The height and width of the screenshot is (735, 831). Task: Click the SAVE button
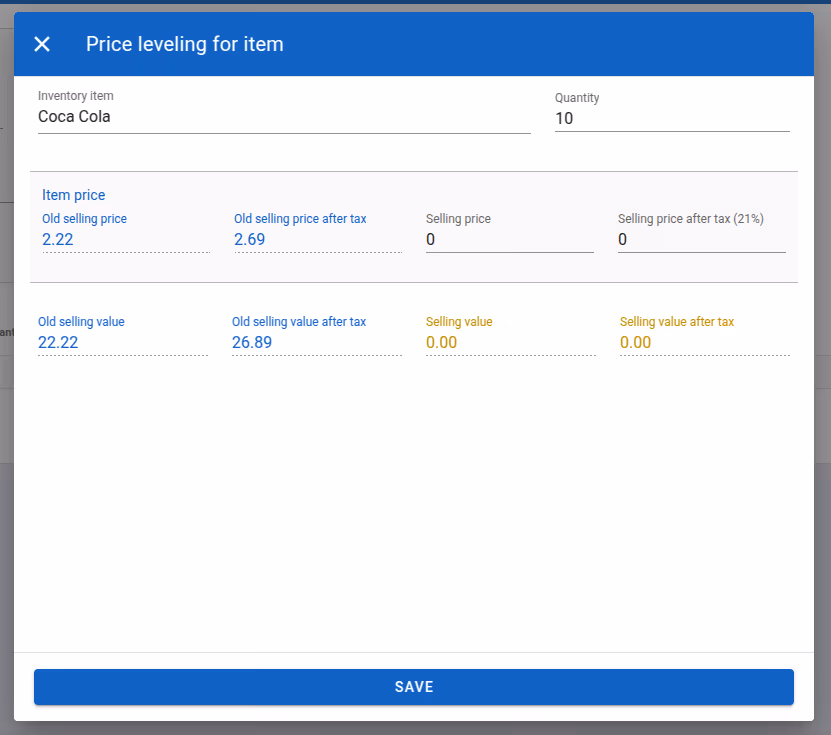tap(414, 687)
